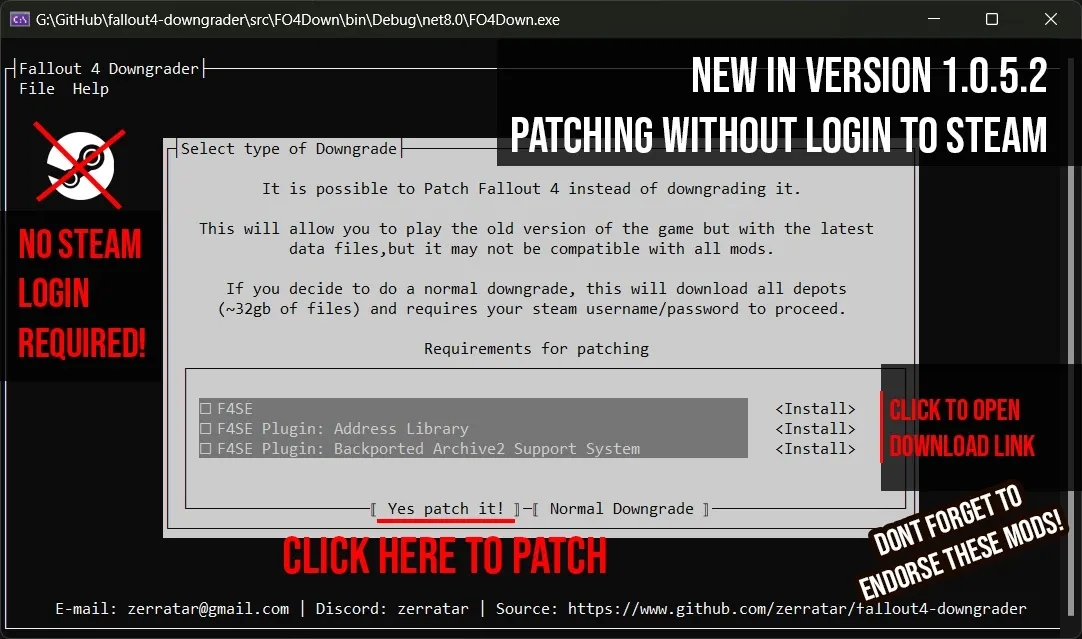Click the Select type of Downgrade title
Screen dimensions: 1082x639
point(288,149)
